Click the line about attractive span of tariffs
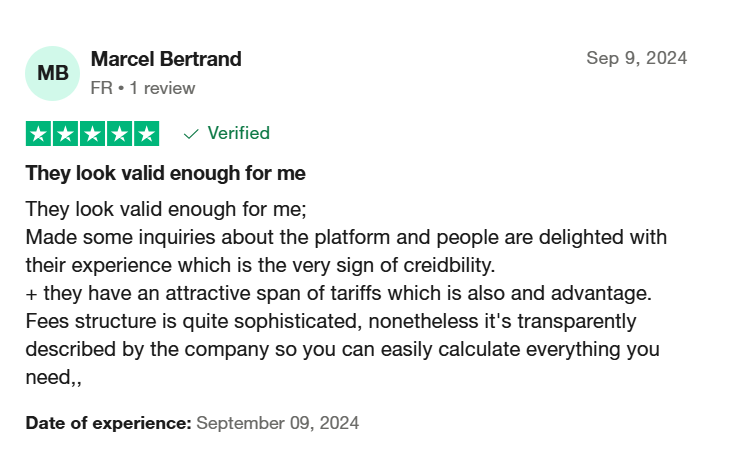The width and height of the screenshot is (740, 466). point(339,293)
